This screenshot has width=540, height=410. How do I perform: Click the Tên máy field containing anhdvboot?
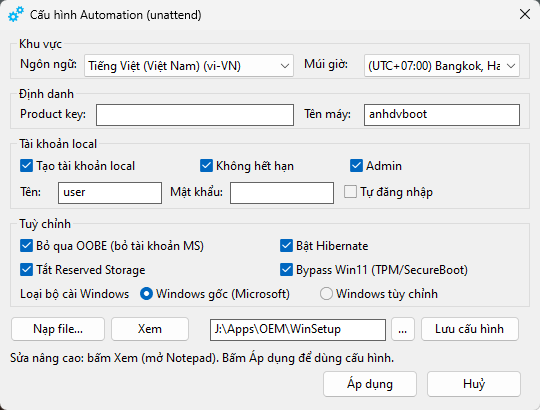[x=442, y=115]
